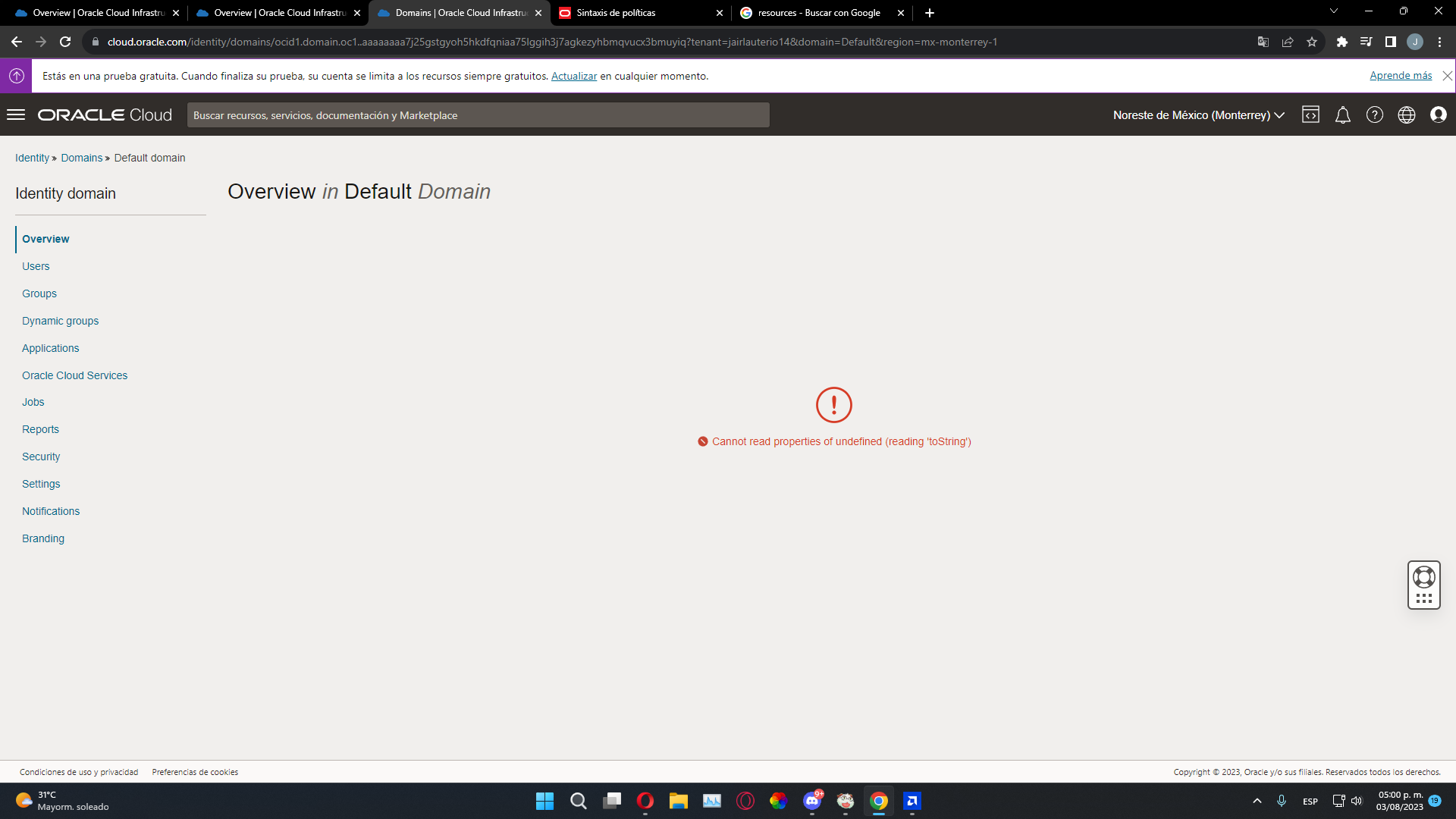
Task: Open Notifications in the sidebar
Action: tap(51, 511)
